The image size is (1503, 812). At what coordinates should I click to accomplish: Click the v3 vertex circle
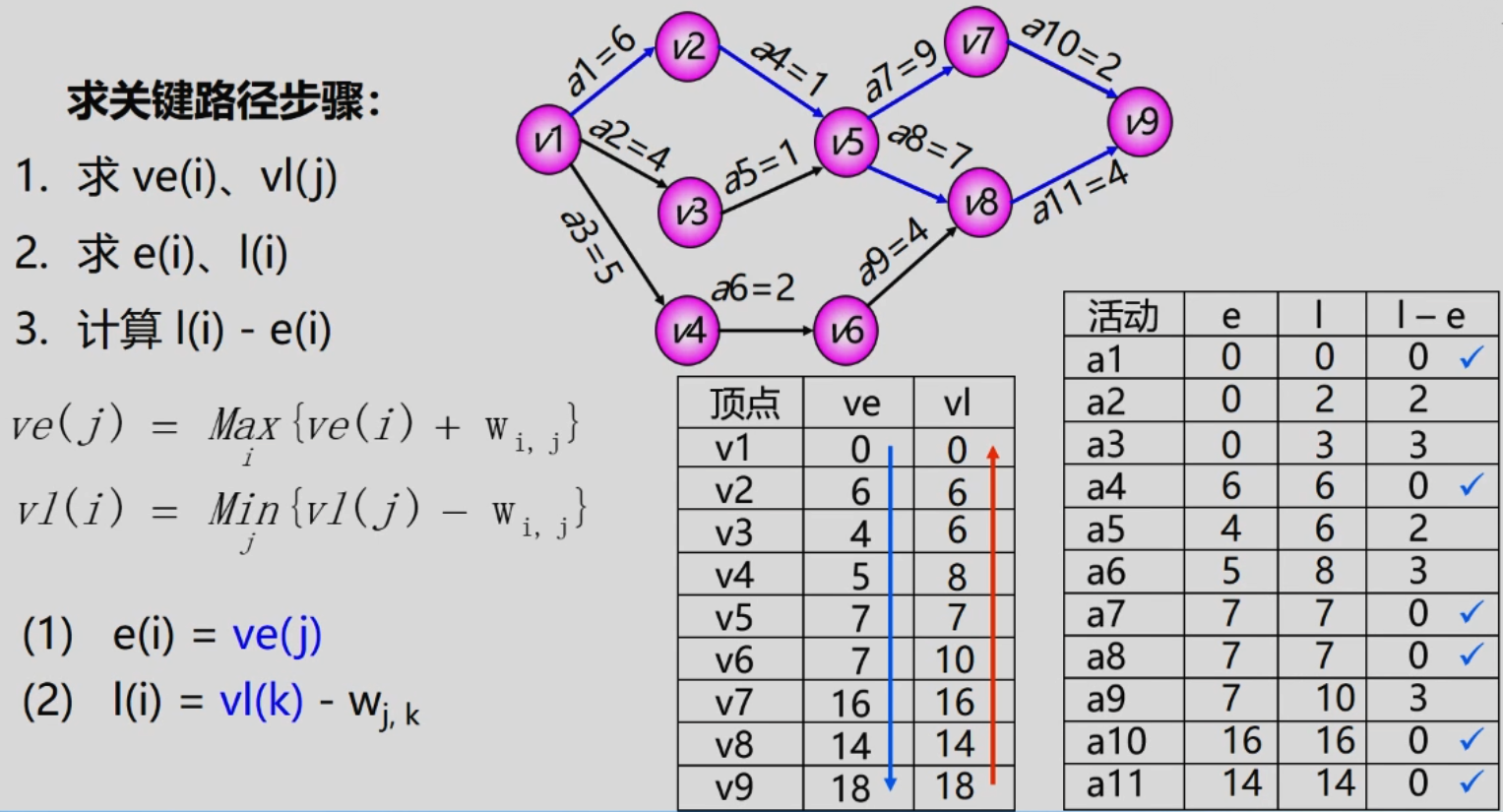(x=690, y=213)
